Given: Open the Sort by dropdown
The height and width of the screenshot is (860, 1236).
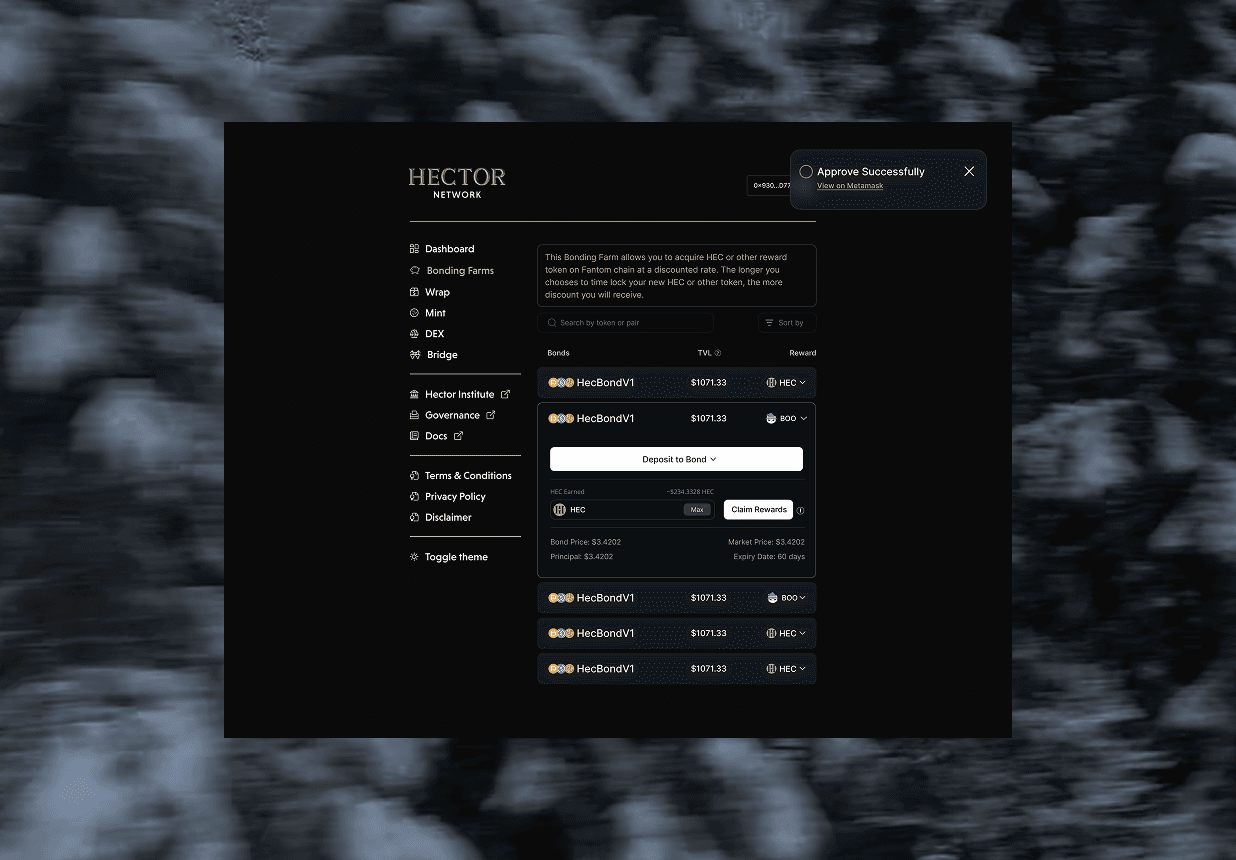Looking at the screenshot, I should pos(787,323).
